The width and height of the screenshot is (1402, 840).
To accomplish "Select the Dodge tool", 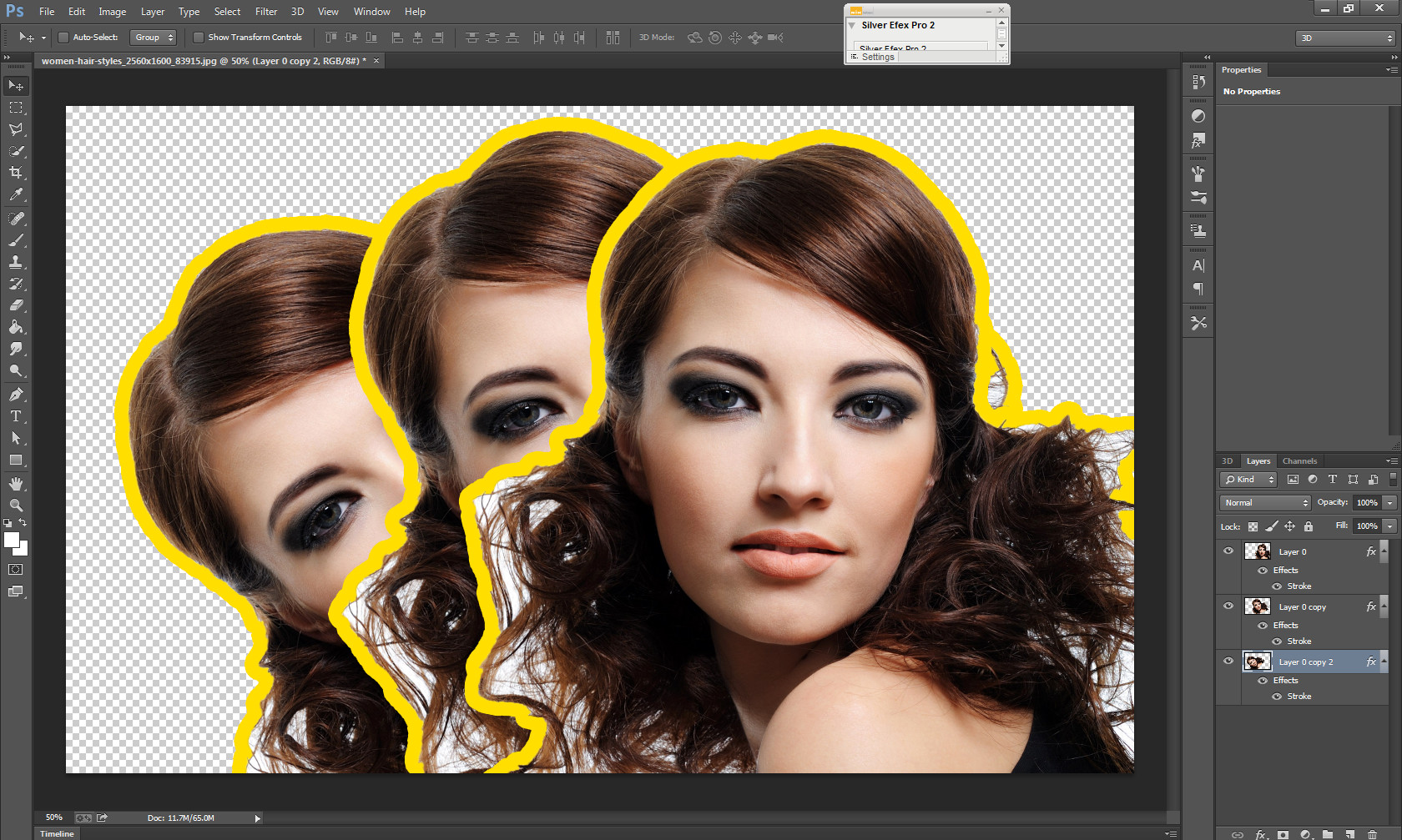I will pos(16,370).
